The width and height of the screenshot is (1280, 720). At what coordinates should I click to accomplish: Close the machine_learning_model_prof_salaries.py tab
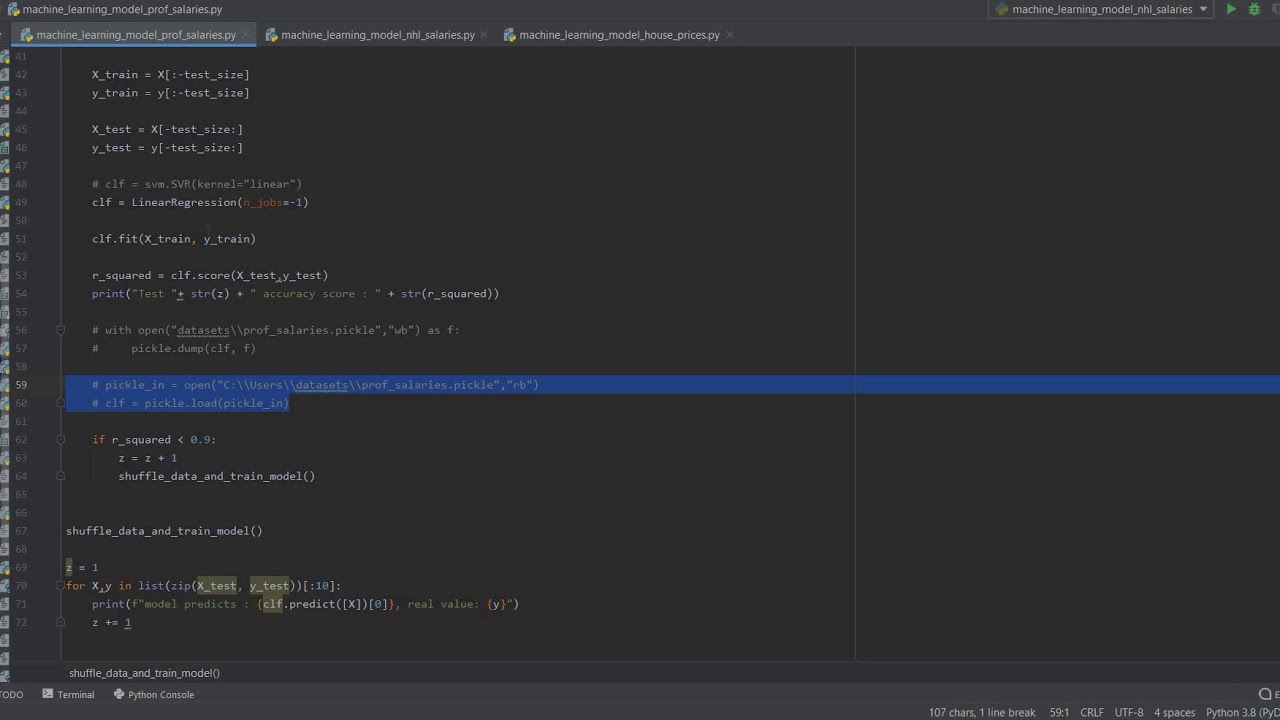click(246, 35)
